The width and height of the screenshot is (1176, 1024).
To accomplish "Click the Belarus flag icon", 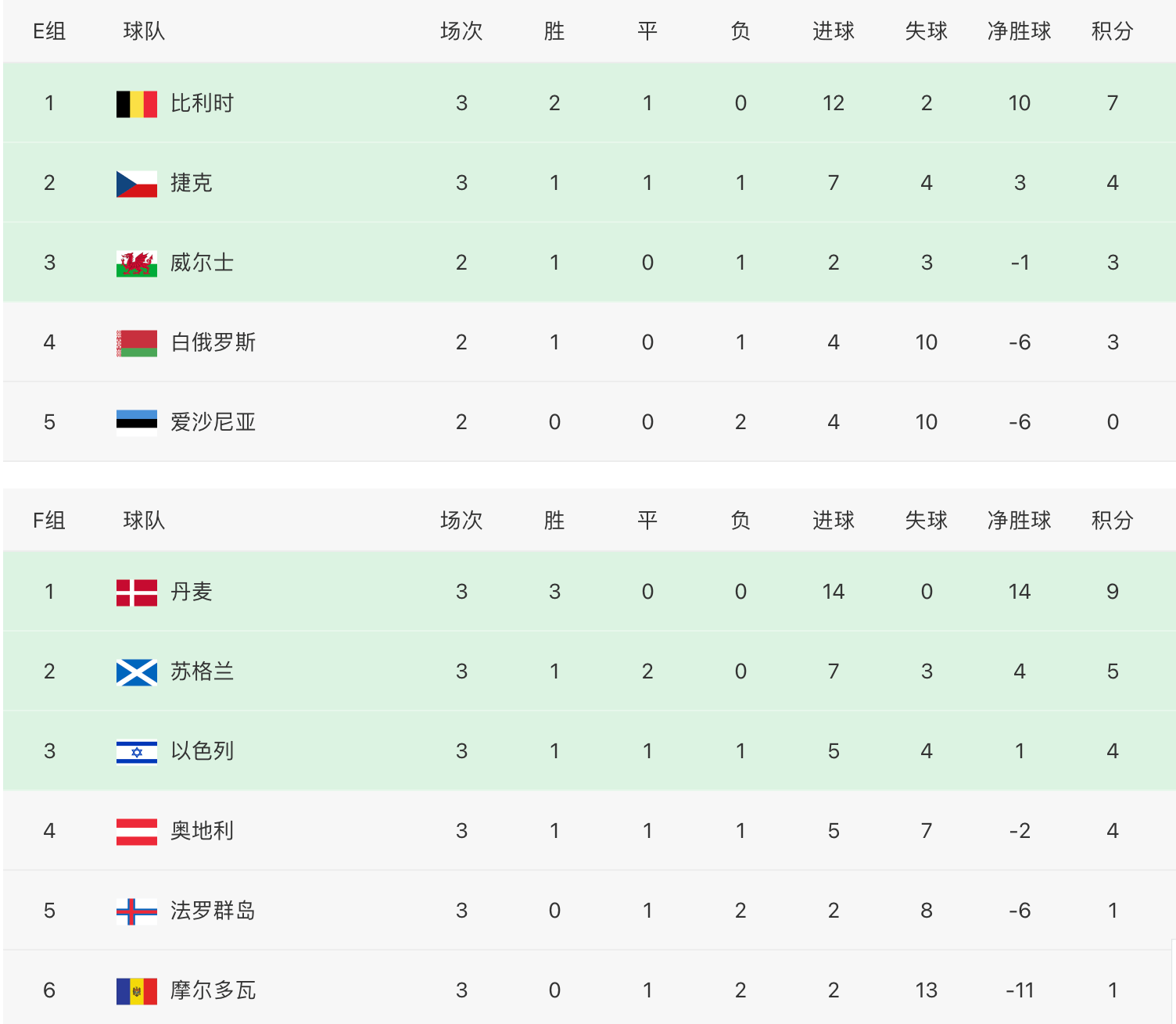I will coord(137,343).
